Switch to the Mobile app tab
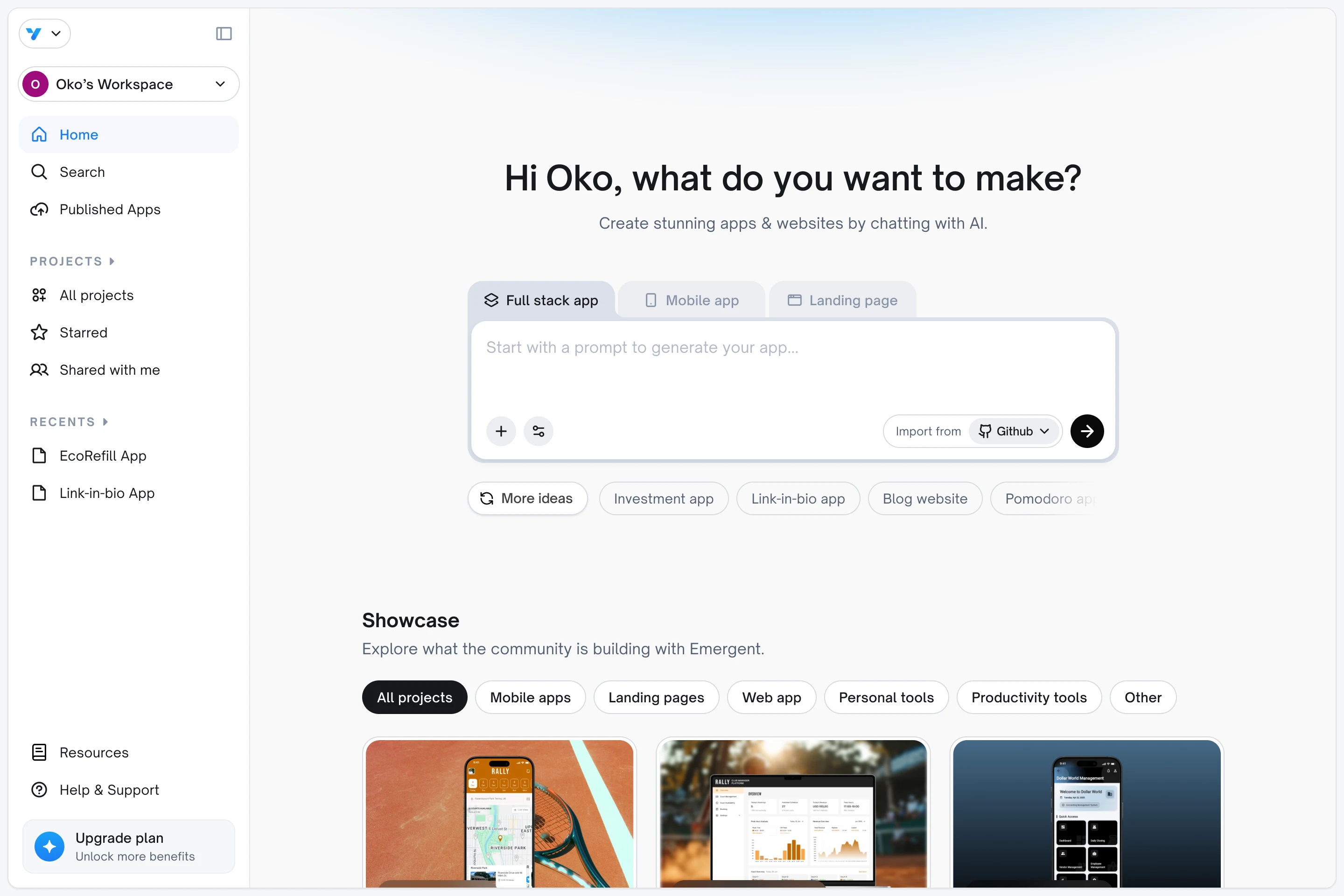1344x896 pixels. pyautogui.click(x=692, y=300)
